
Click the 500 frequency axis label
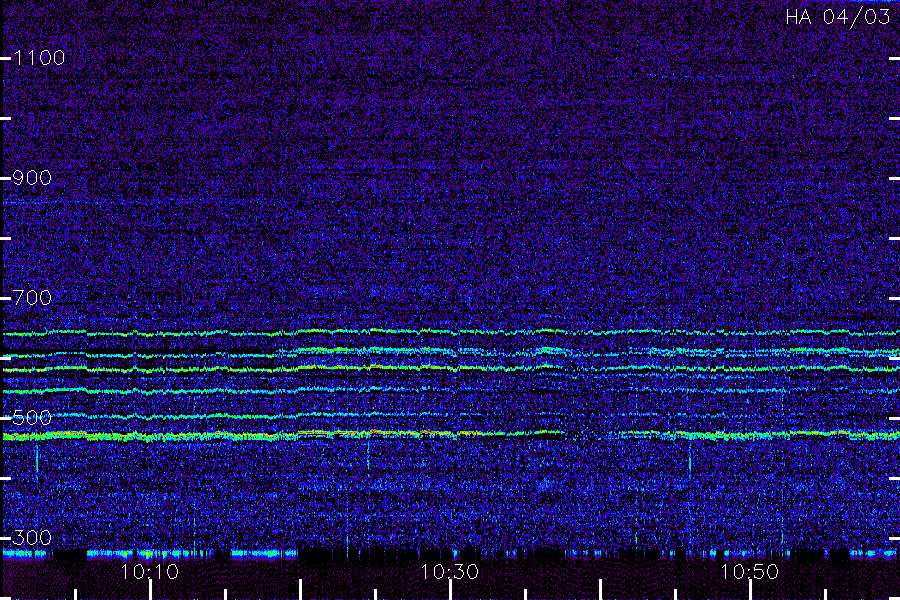tap(32, 417)
